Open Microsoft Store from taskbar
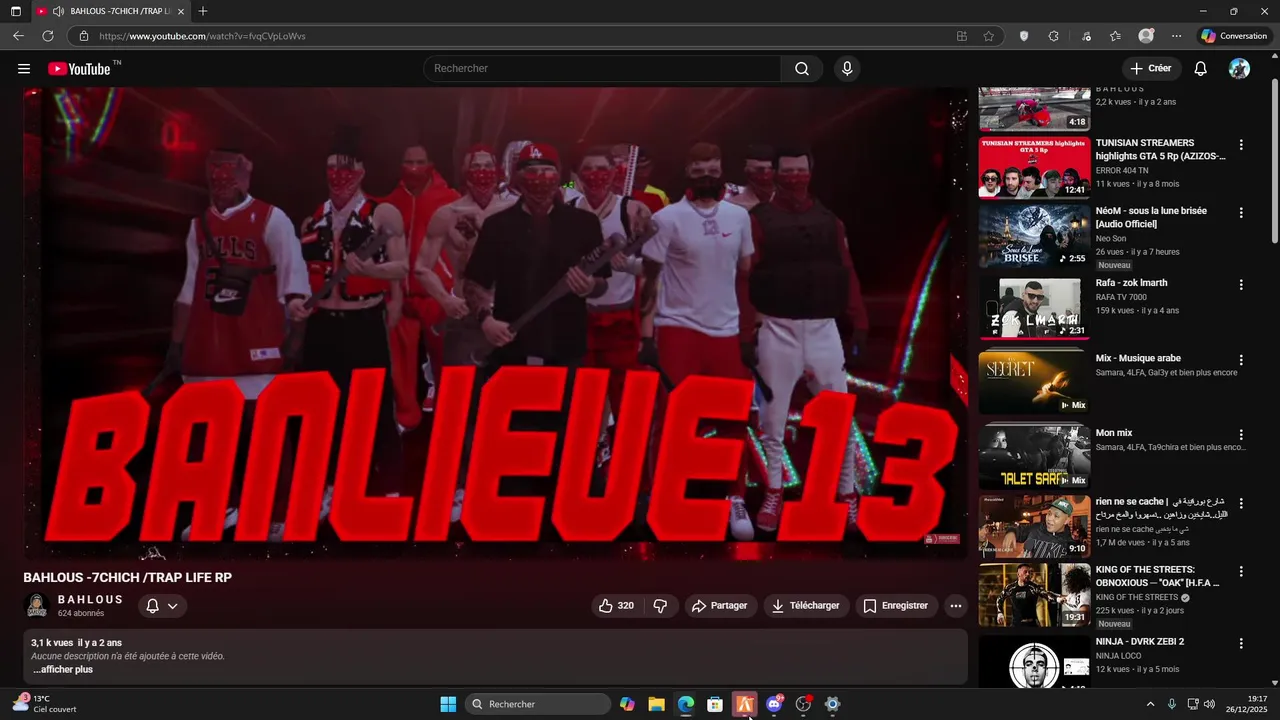The height and width of the screenshot is (720, 1280). (x=715, y=704)
